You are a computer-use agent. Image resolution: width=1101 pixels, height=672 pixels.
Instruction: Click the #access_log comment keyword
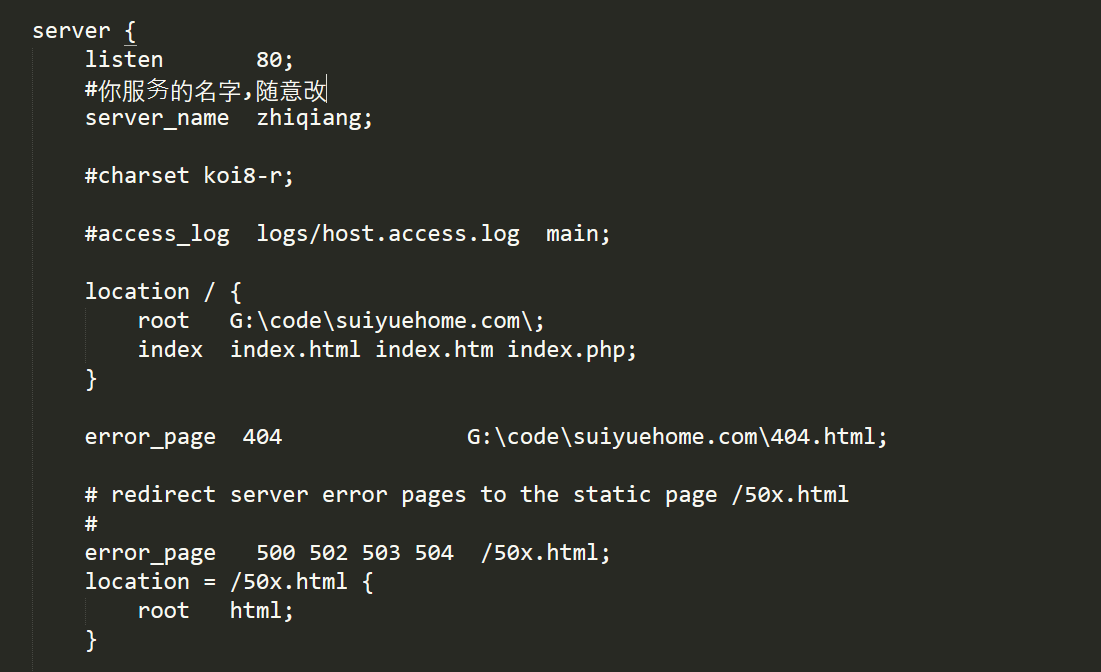[156, 234]
